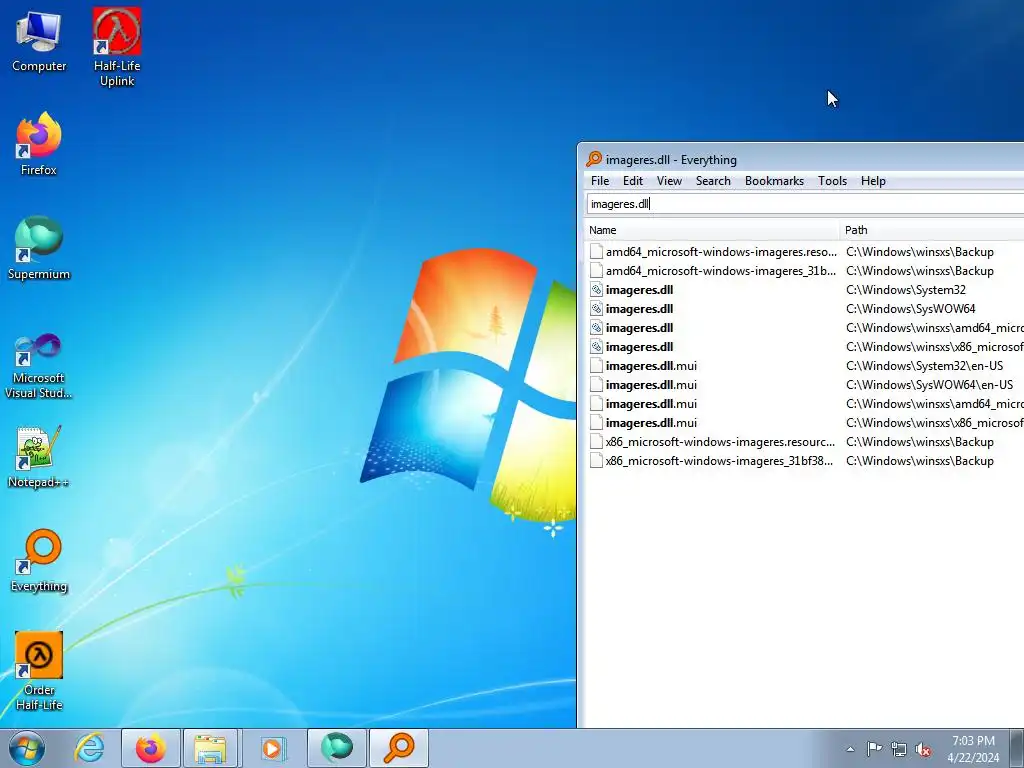Sort results by the Path column header
The height and width of the screenshot is (768, 1024).
932,230
